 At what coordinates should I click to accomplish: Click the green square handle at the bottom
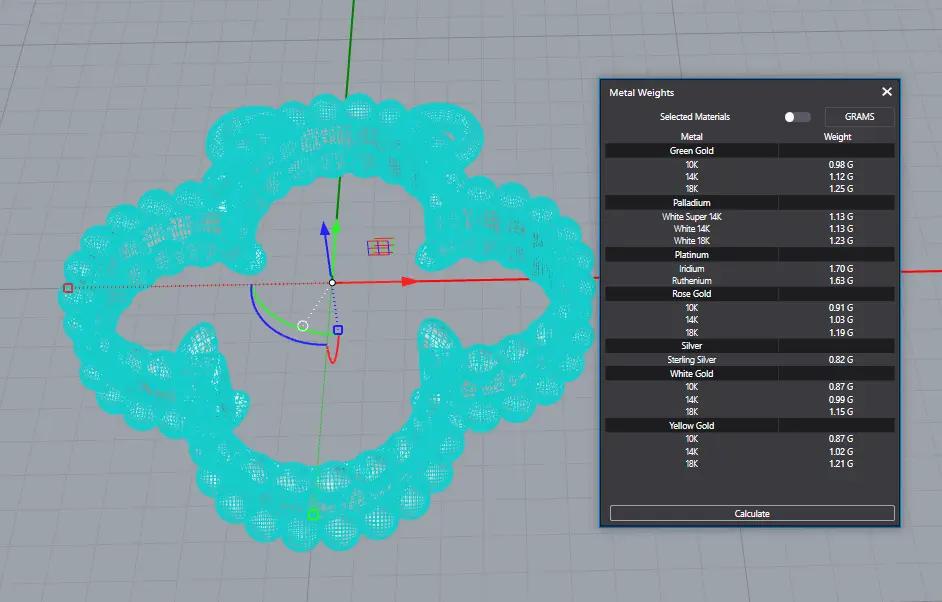click(313, 514)
